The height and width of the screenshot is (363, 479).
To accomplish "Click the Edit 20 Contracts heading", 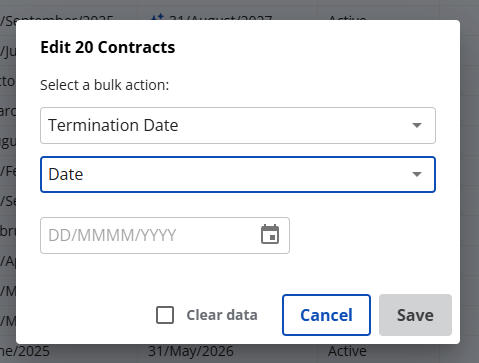I will [108, 47].
